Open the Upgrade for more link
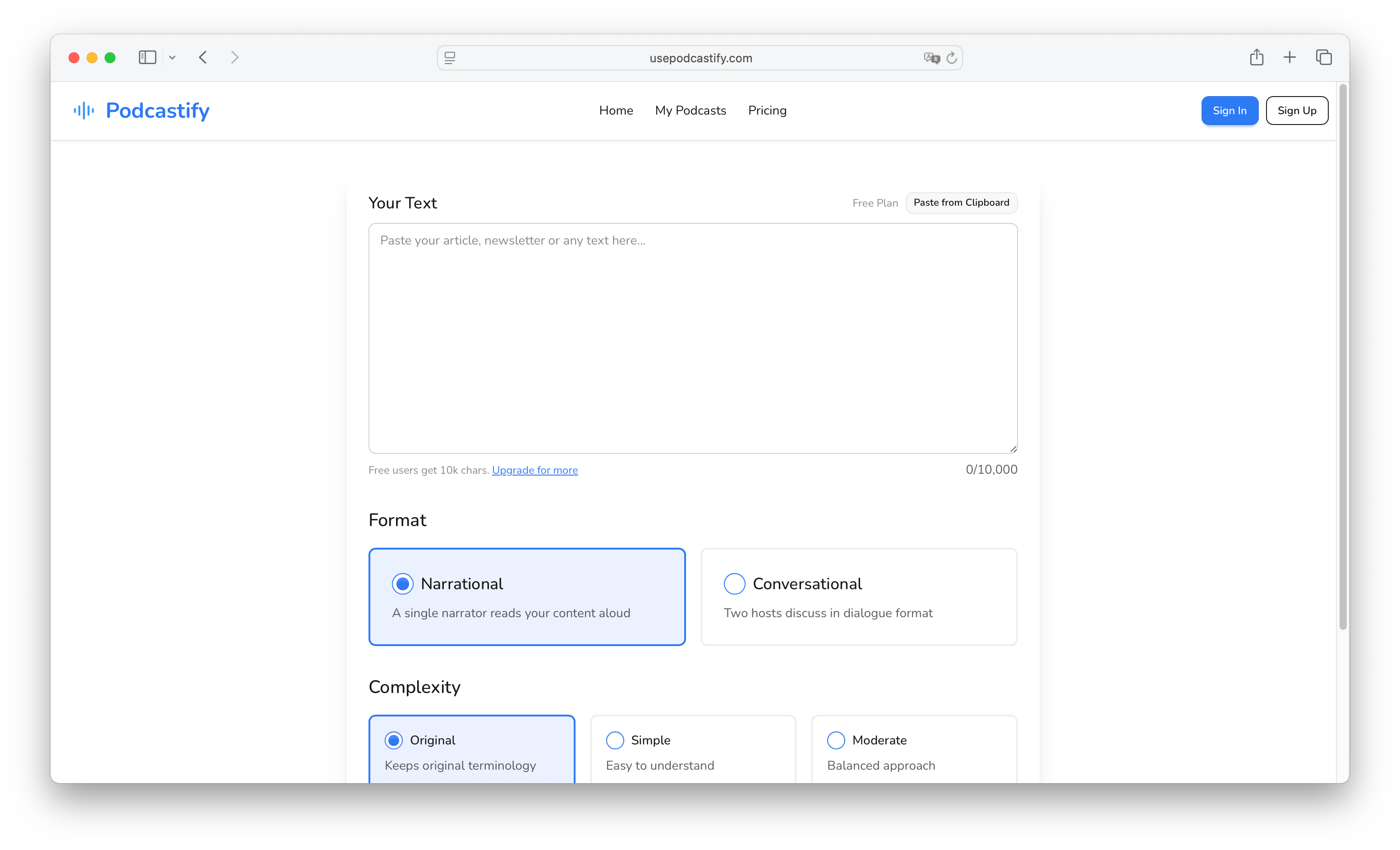This screenshot has height=850, width=1400. pos(534,470)
